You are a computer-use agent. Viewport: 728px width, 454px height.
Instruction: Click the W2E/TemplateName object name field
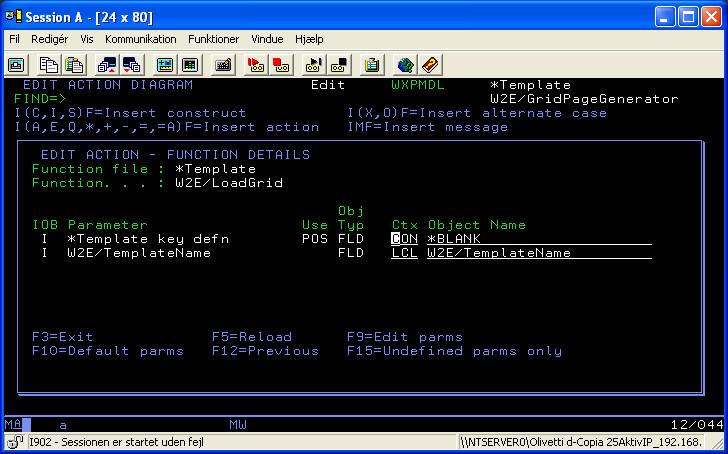540,253
